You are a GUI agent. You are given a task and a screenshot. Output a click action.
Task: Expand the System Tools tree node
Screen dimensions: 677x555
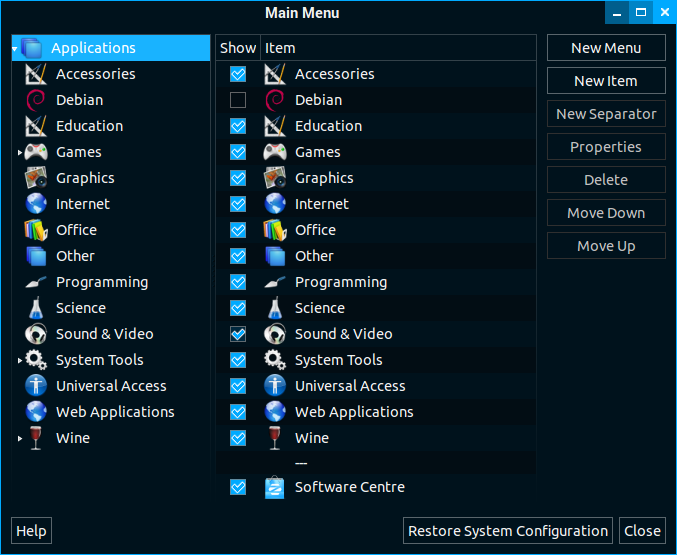coord(19,361)
